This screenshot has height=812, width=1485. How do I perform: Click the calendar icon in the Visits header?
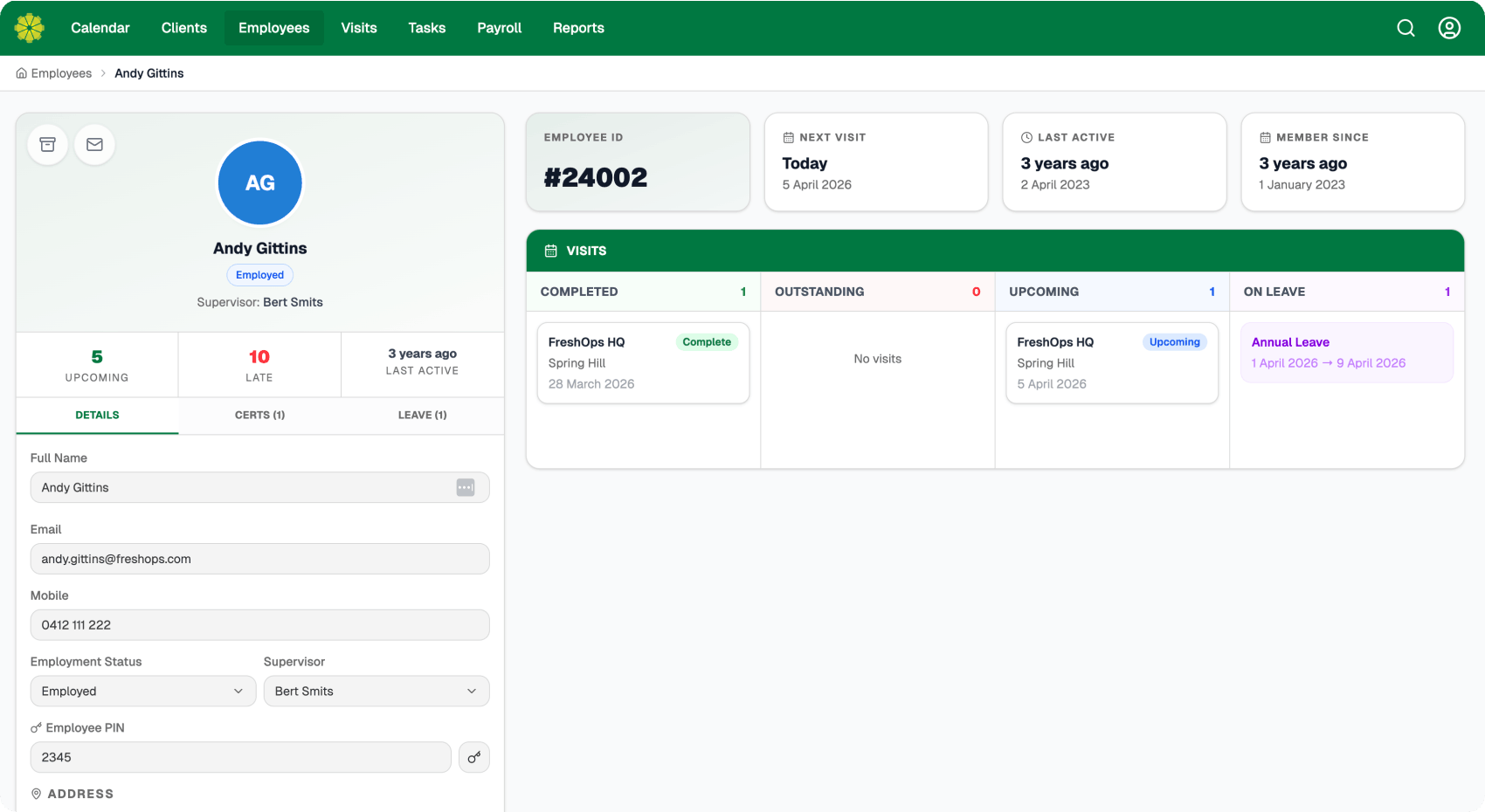550,251
